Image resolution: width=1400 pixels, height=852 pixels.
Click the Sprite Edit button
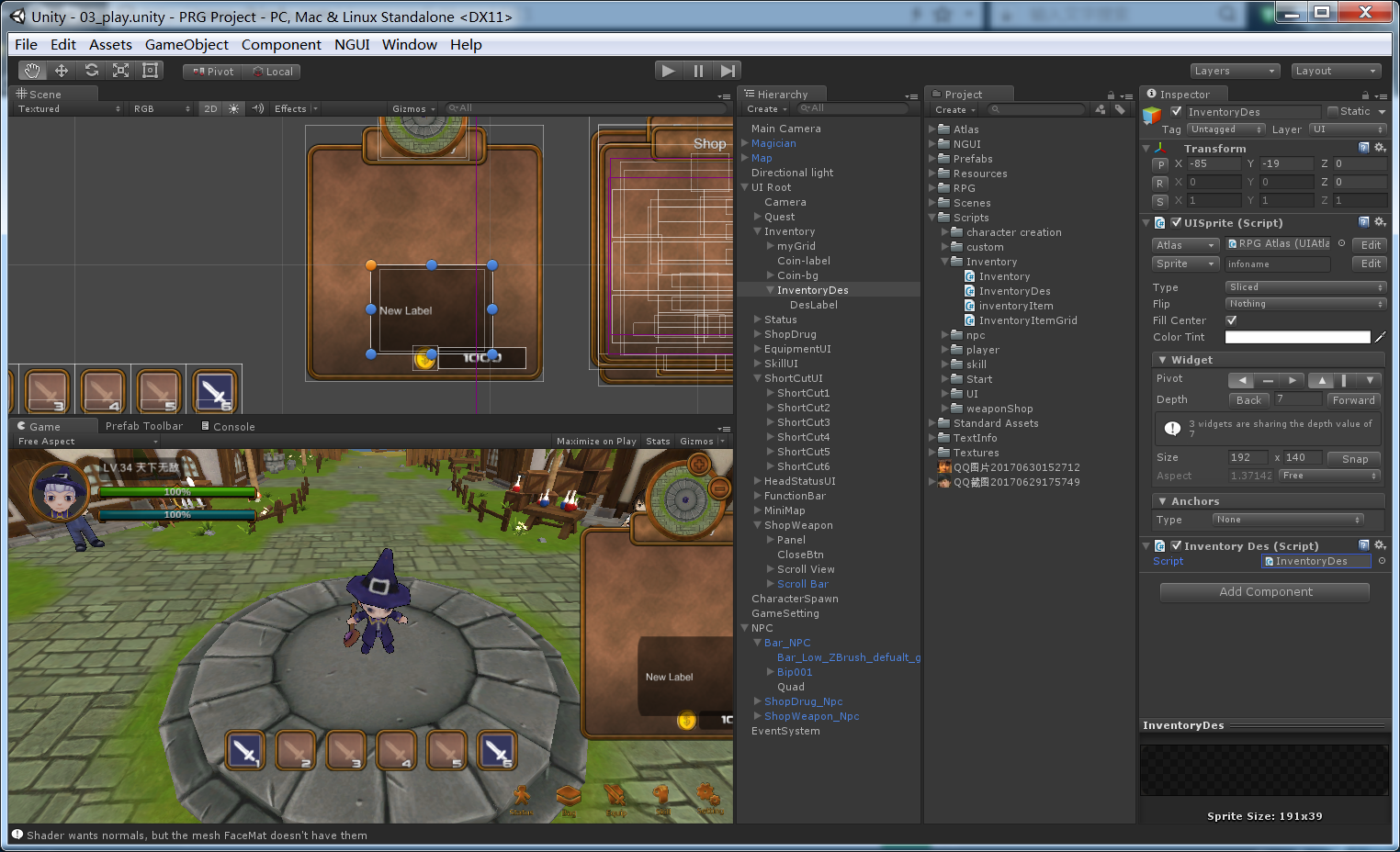click(1371, 263)
